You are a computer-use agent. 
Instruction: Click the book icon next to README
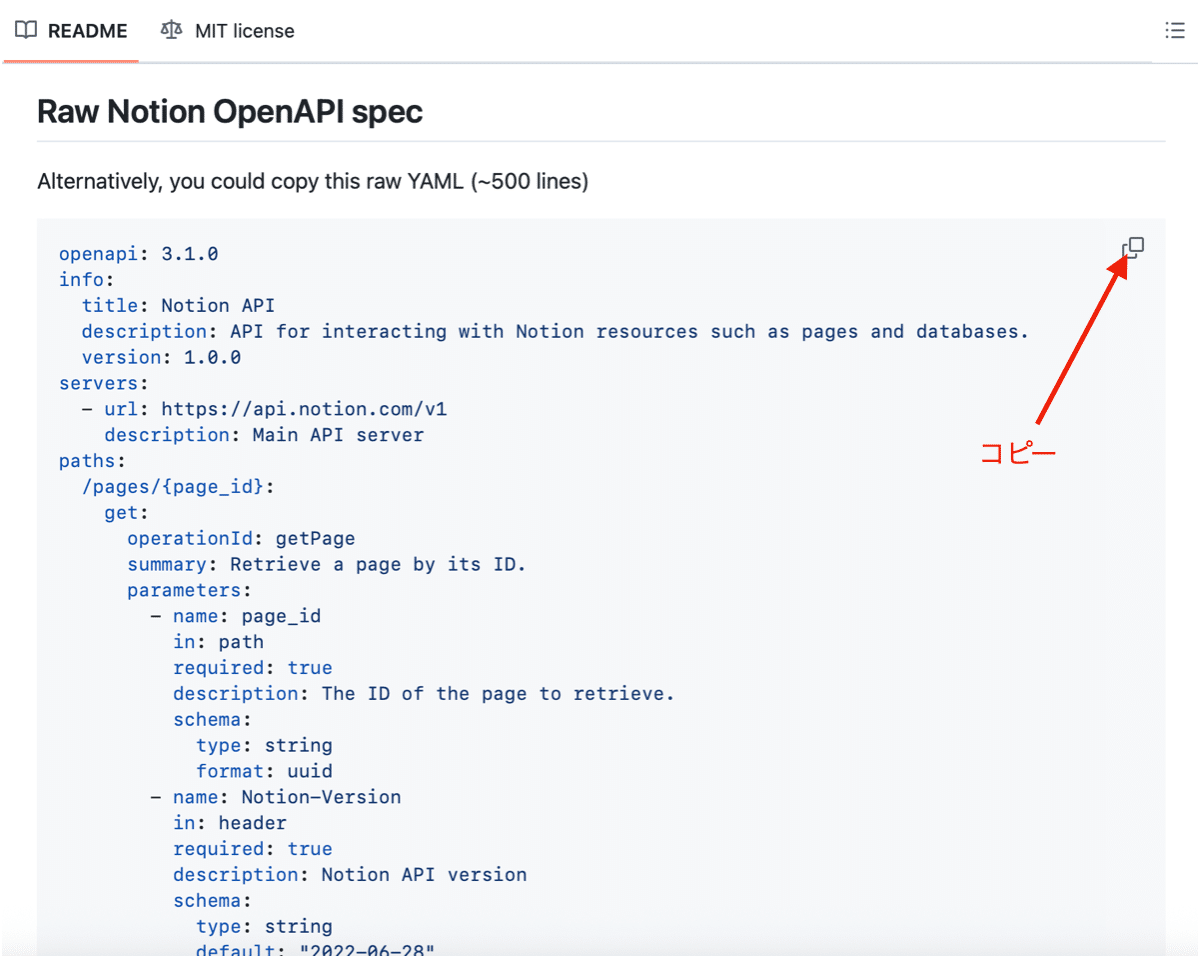[x=25, y=30]
